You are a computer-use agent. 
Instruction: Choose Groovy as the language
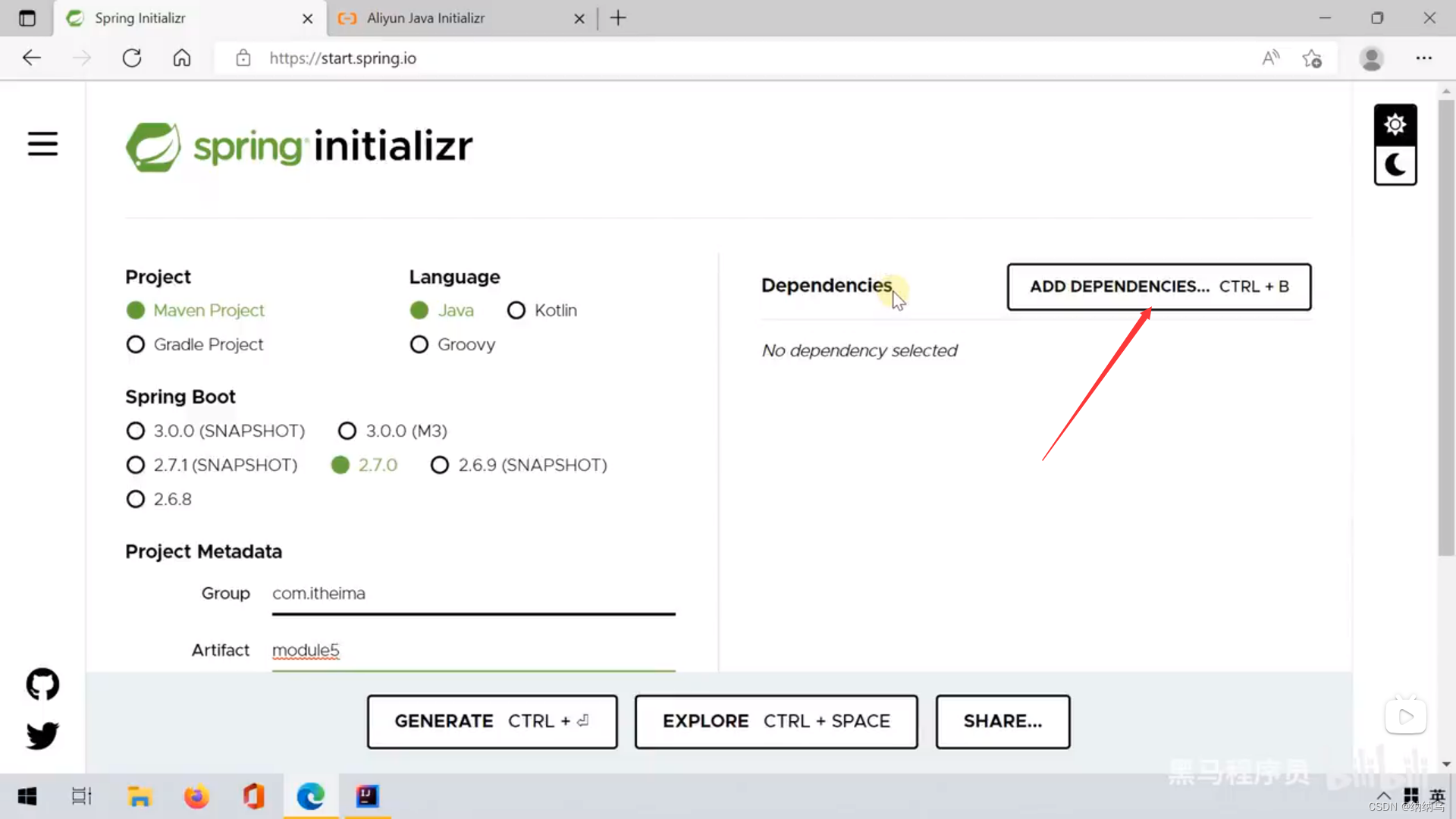(453, 344)
